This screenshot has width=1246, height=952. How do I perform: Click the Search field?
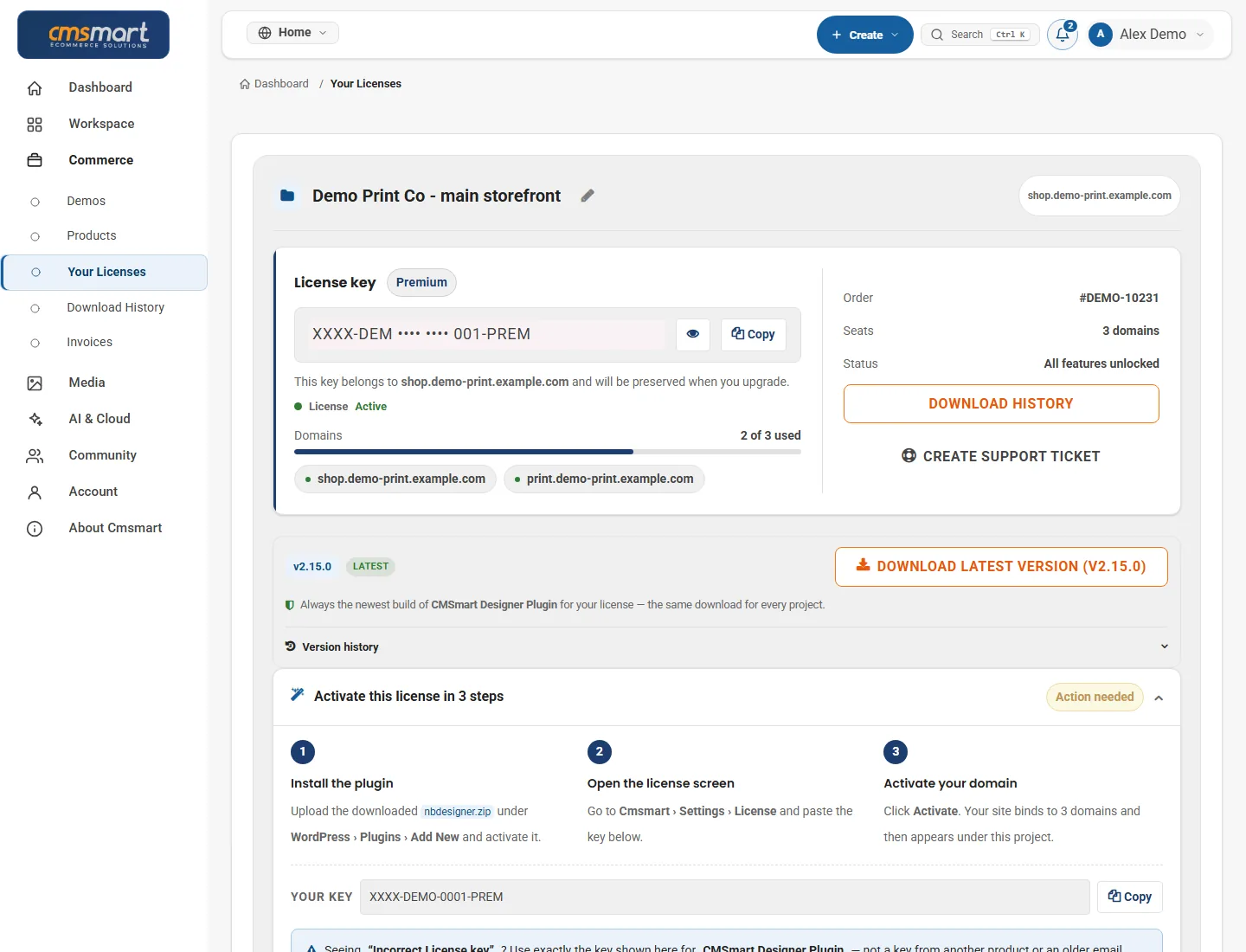coord(980,35)
